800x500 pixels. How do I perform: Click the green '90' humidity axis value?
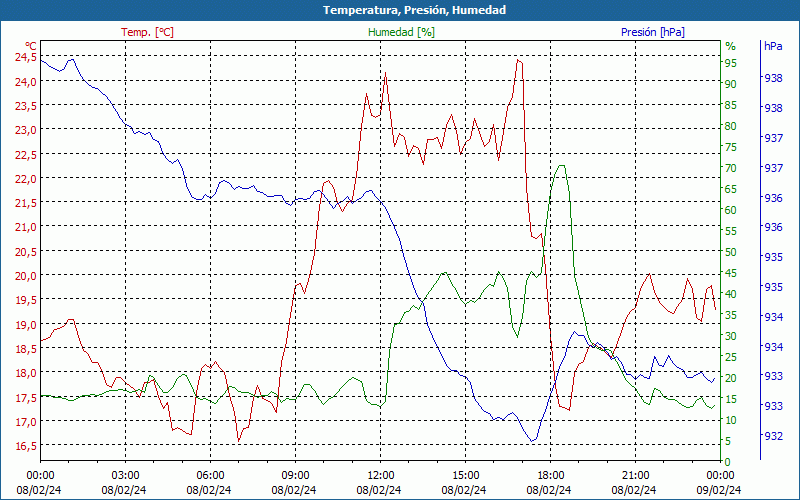[x=731, y=84]
